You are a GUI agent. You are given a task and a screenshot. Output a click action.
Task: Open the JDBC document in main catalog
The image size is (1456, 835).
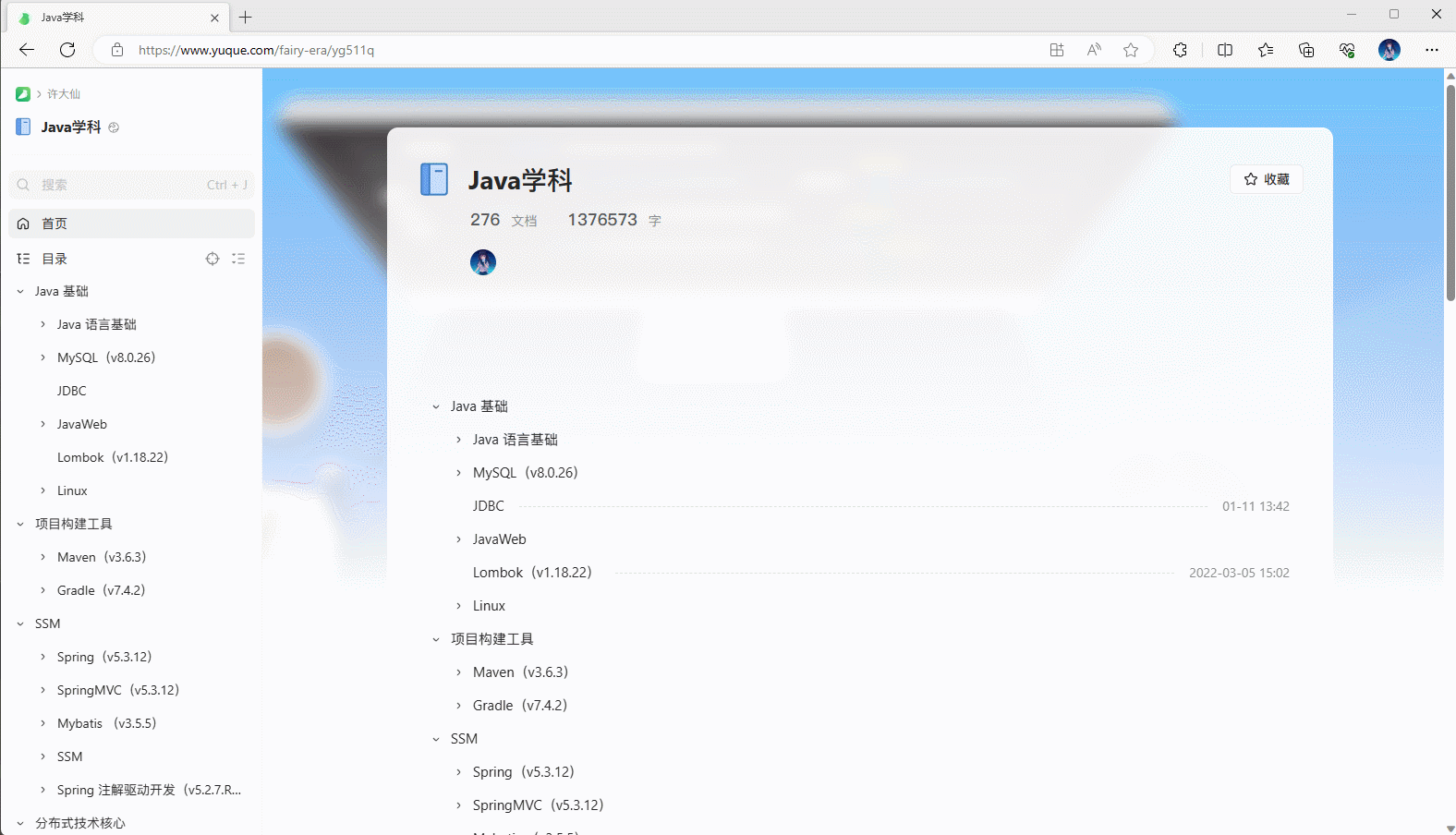pos(489,506)
